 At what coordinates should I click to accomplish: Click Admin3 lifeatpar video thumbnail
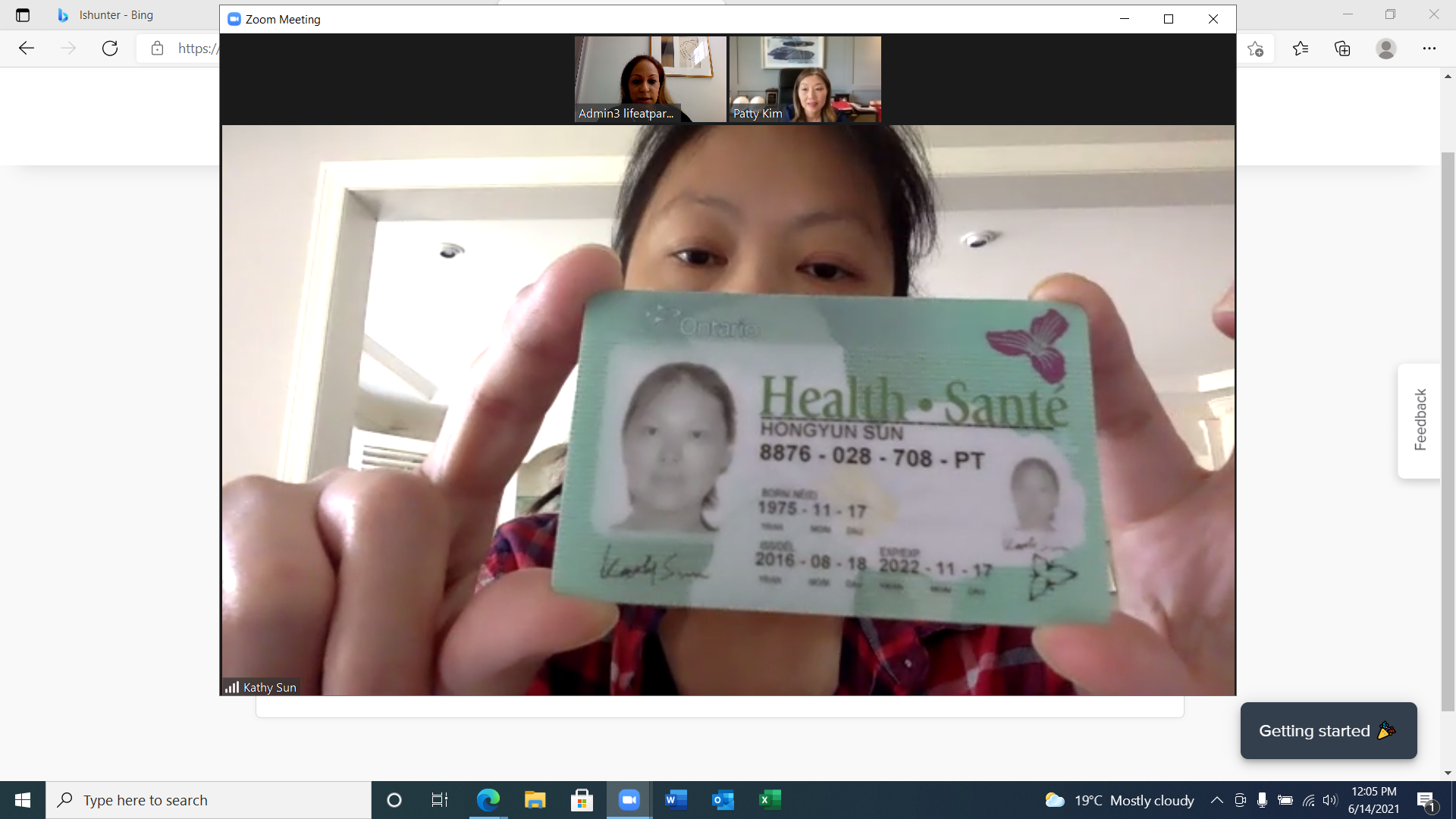pos(651,79)
